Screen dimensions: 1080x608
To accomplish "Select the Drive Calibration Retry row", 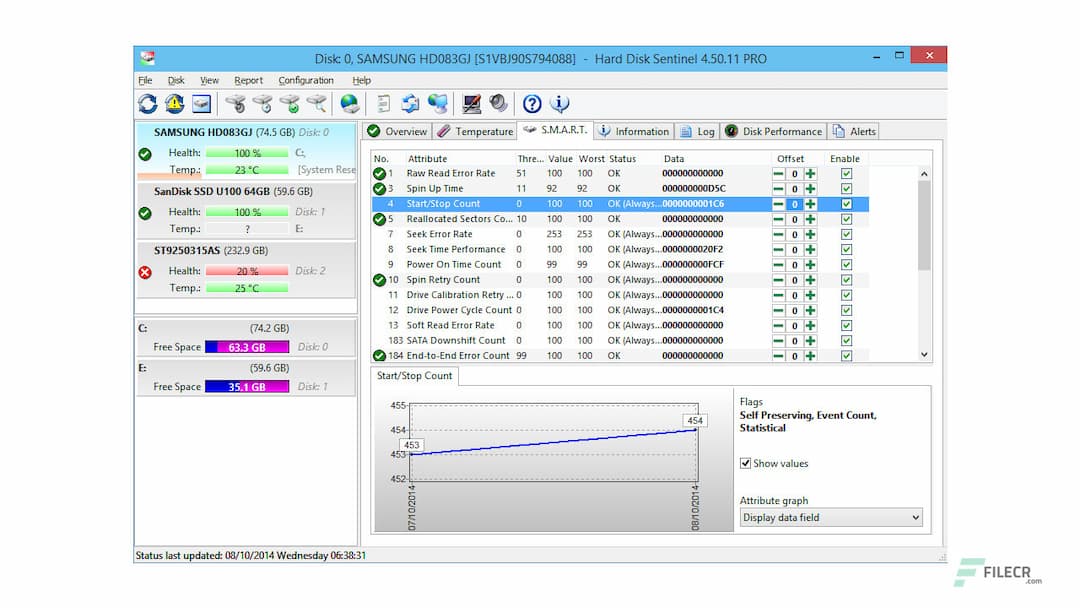I will [620, 295].
